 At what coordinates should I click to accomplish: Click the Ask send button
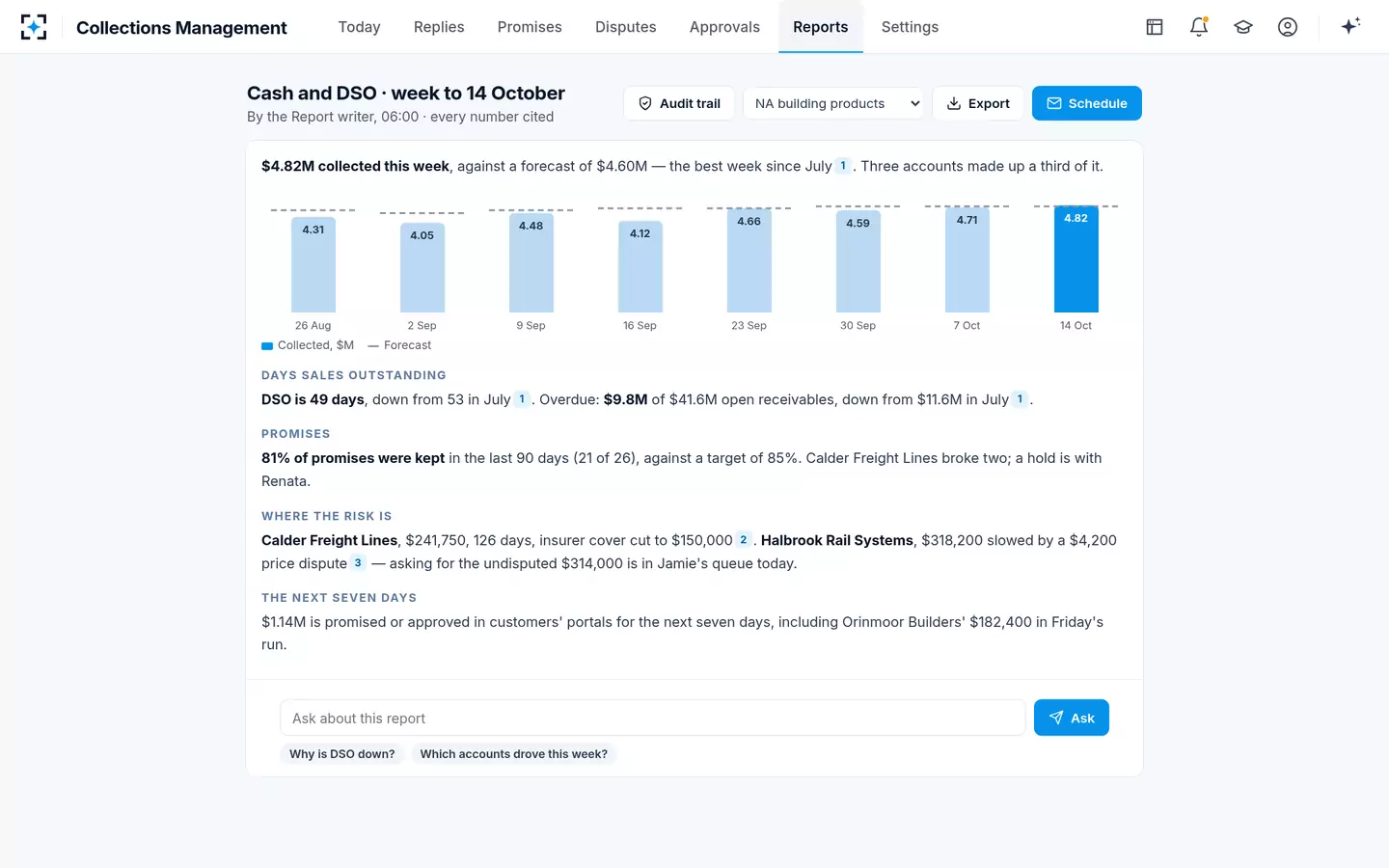pos(1072,718)
